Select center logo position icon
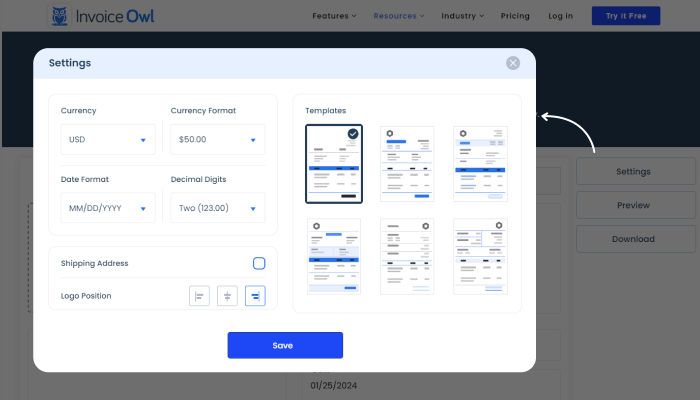 [x=227, y=296]
